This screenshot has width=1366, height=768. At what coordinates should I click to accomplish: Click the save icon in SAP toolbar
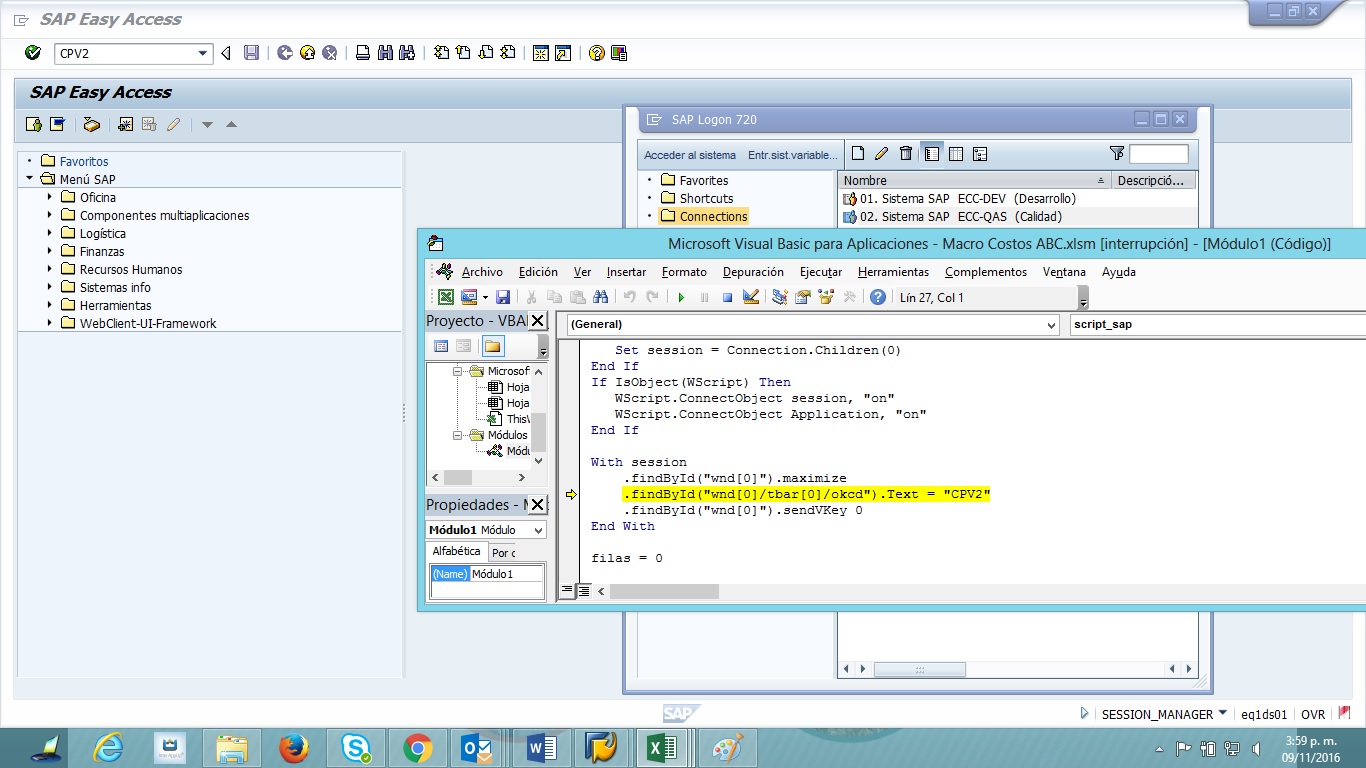point(251,53)
